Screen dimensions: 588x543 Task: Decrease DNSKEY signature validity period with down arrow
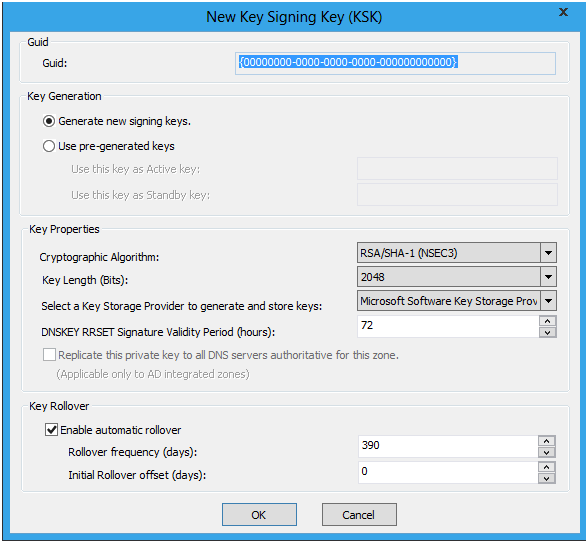point(548,332)
